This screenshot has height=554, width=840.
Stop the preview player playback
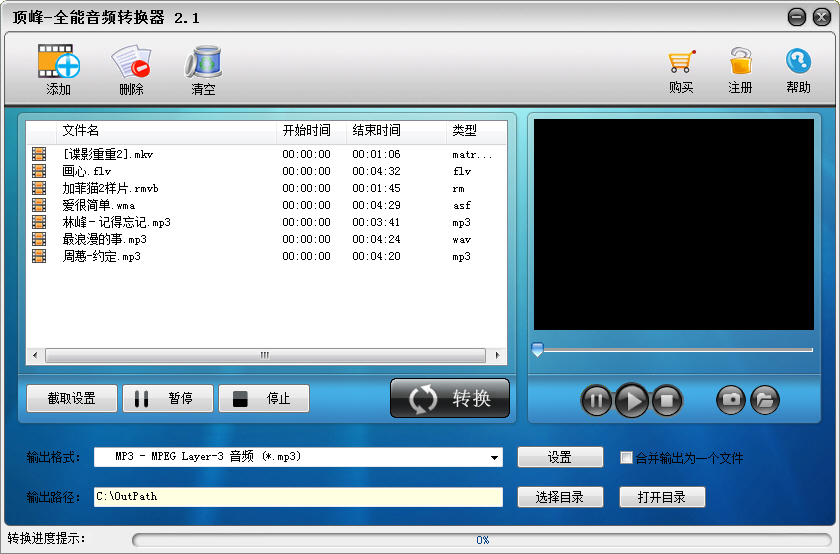(x=667, y=401)
